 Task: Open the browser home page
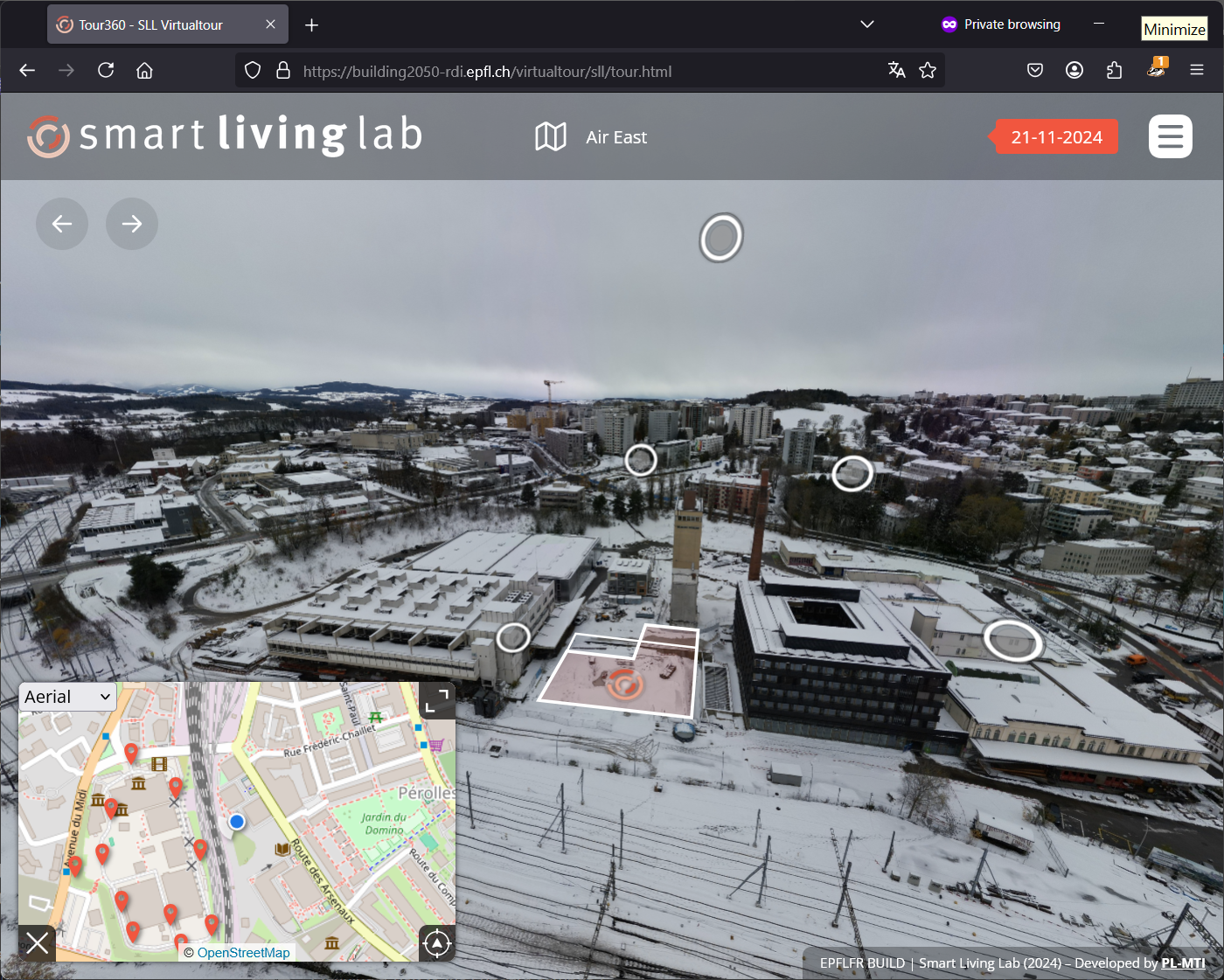pos(145,71)
